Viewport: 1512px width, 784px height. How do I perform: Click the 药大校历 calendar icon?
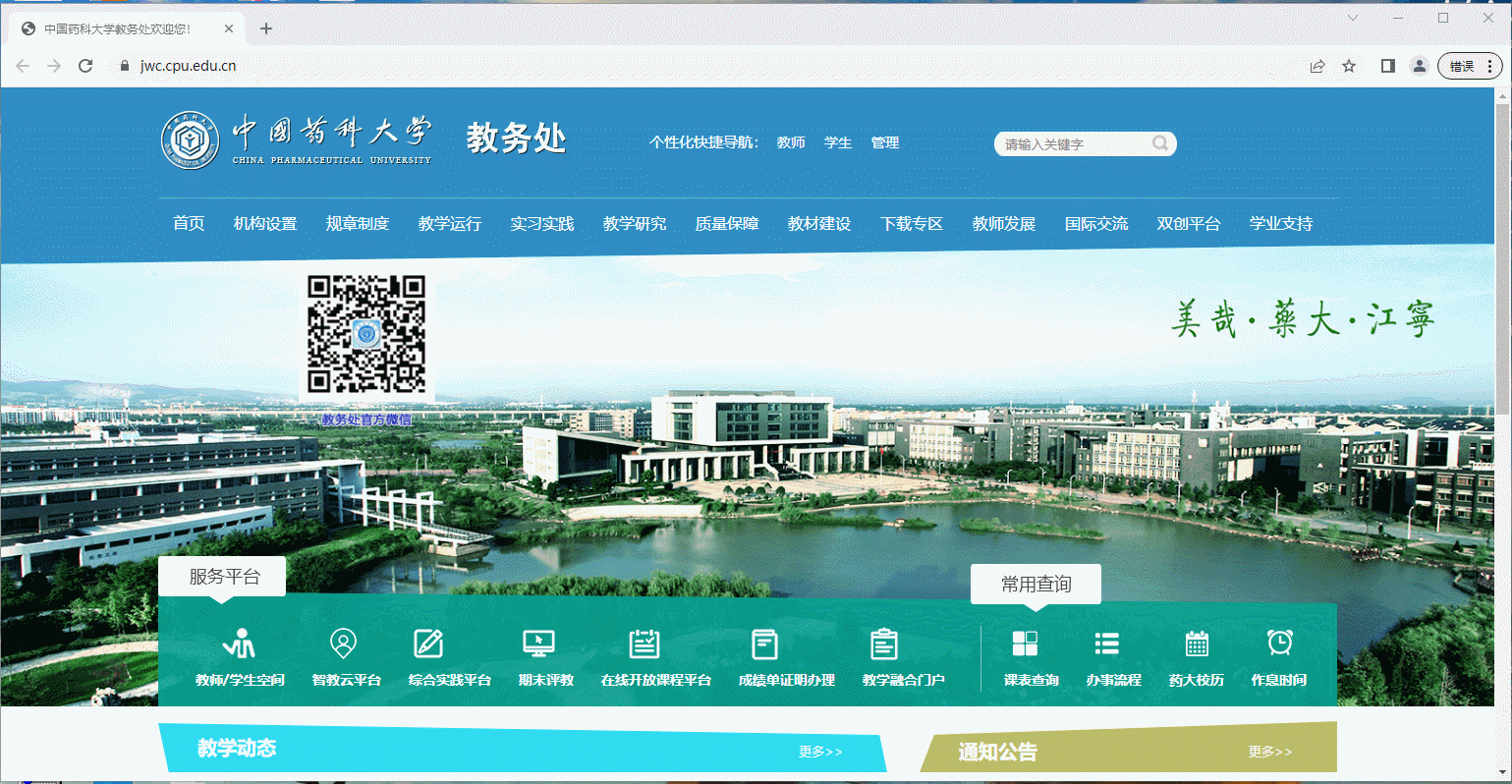pyautogui.click(x=1197, y=644)
